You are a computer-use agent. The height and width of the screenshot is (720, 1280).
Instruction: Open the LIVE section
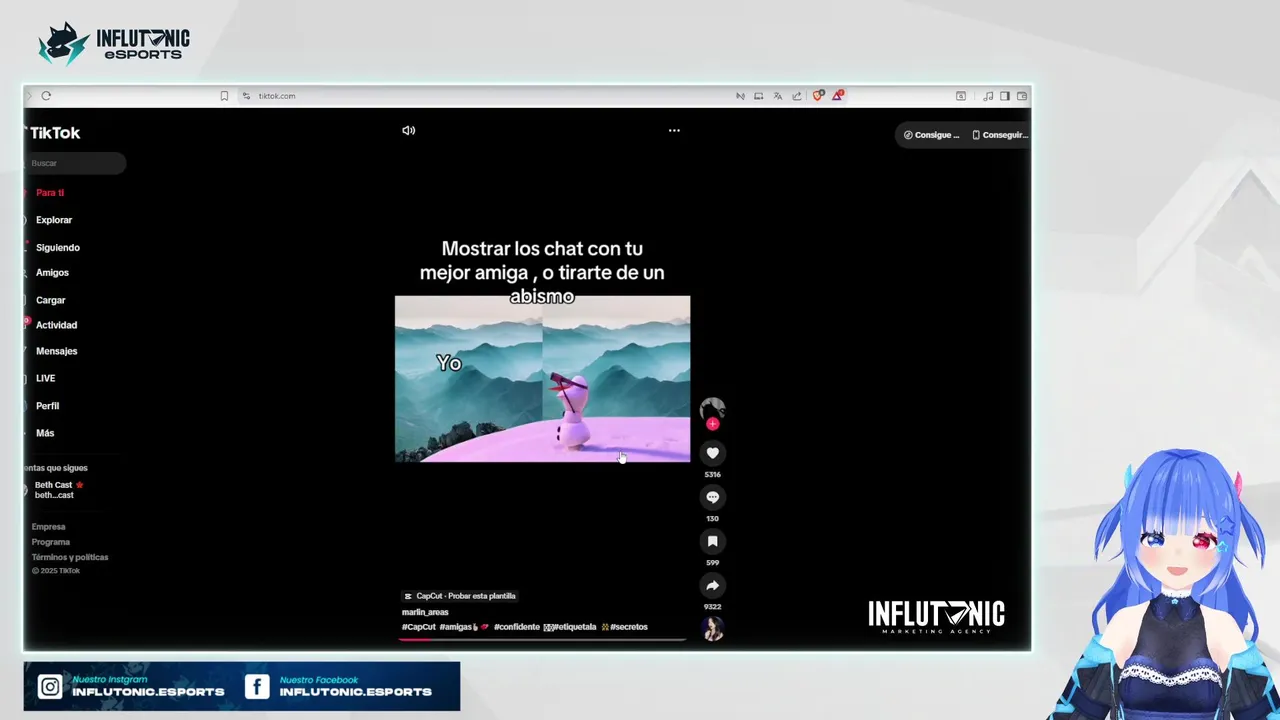pyautogui.click(x=46, y=378)
